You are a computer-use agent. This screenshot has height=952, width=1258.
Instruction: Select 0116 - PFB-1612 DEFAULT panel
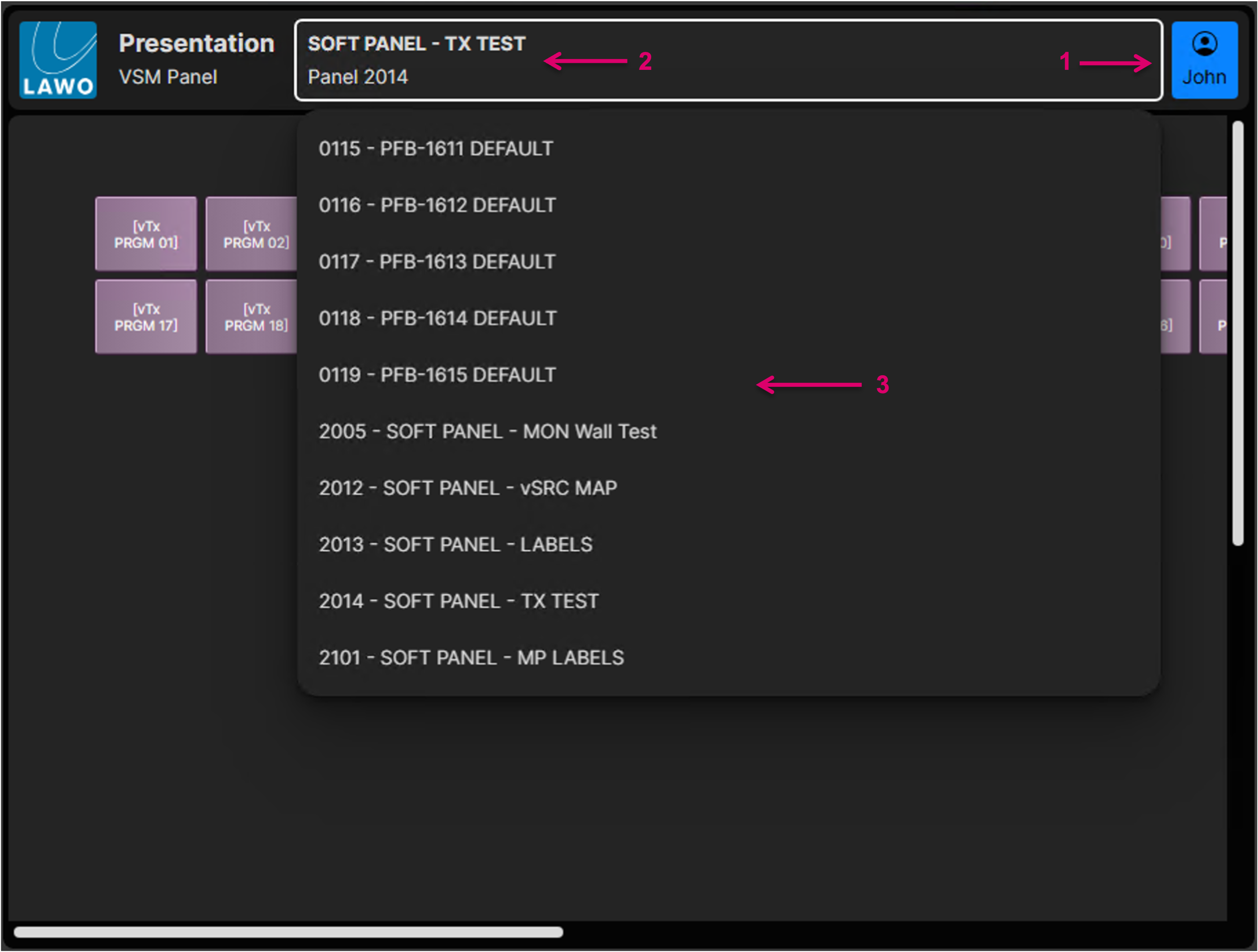pos(437,205)
